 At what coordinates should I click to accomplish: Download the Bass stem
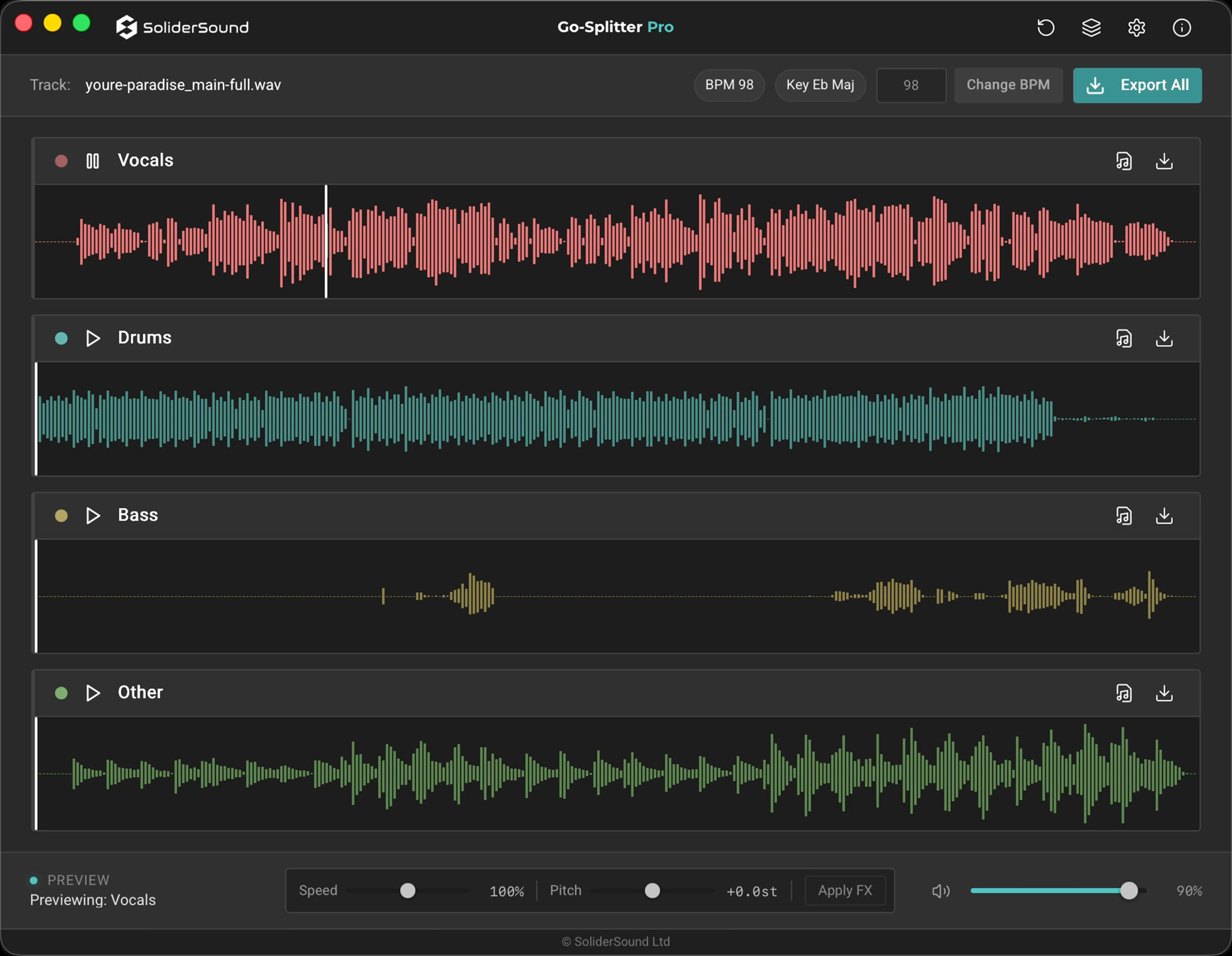pos(1164,516)
